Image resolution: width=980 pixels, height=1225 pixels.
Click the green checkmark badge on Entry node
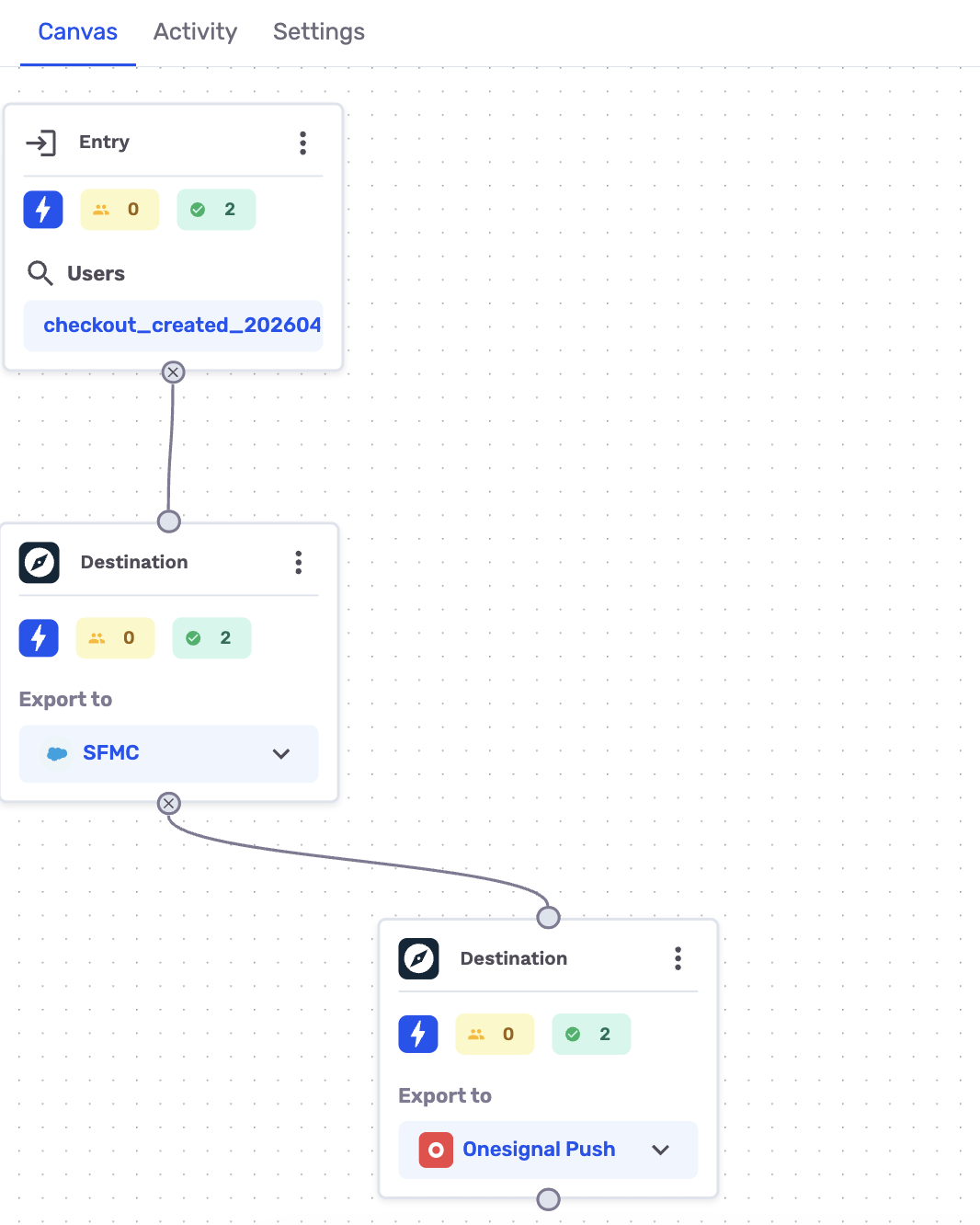point(215,209)
